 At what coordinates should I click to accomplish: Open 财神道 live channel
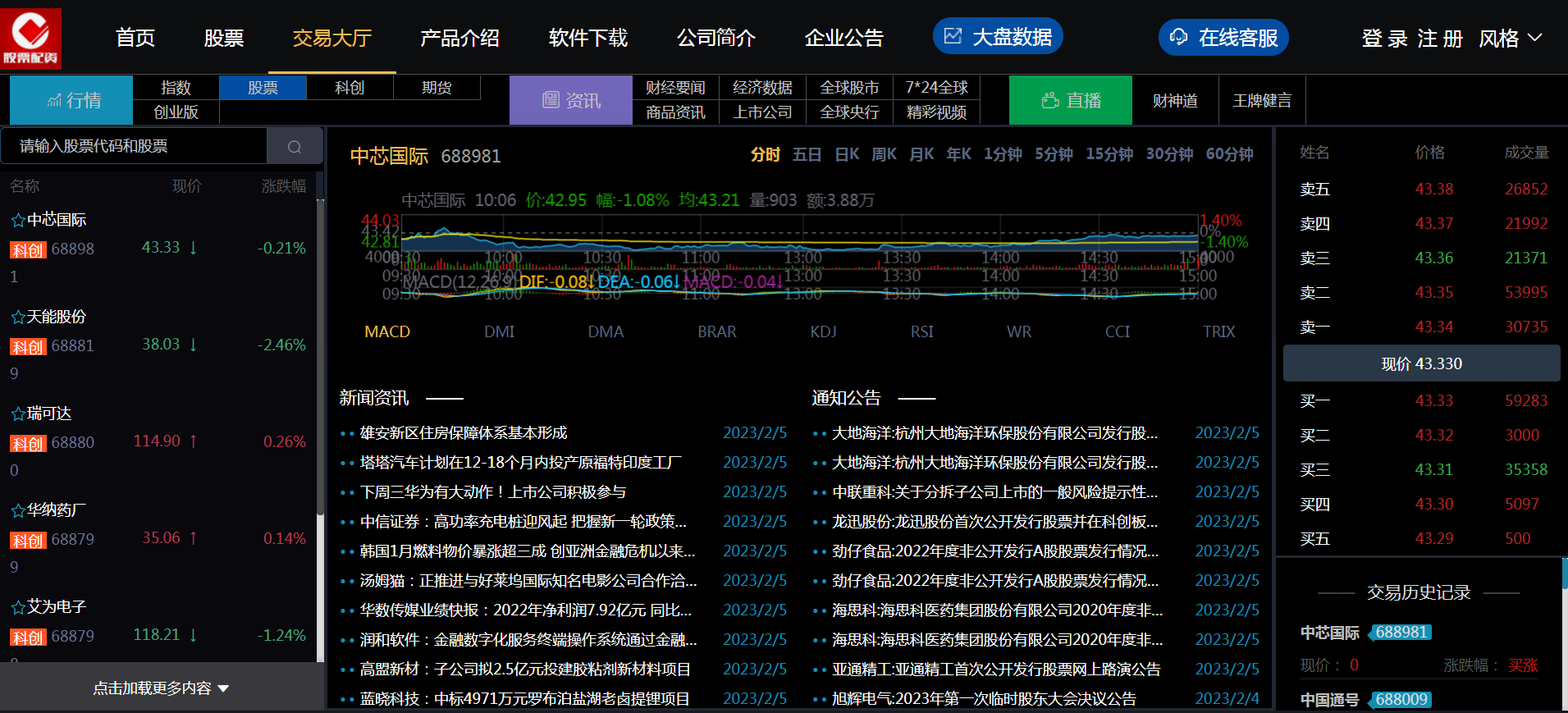tap(1176, 100)
